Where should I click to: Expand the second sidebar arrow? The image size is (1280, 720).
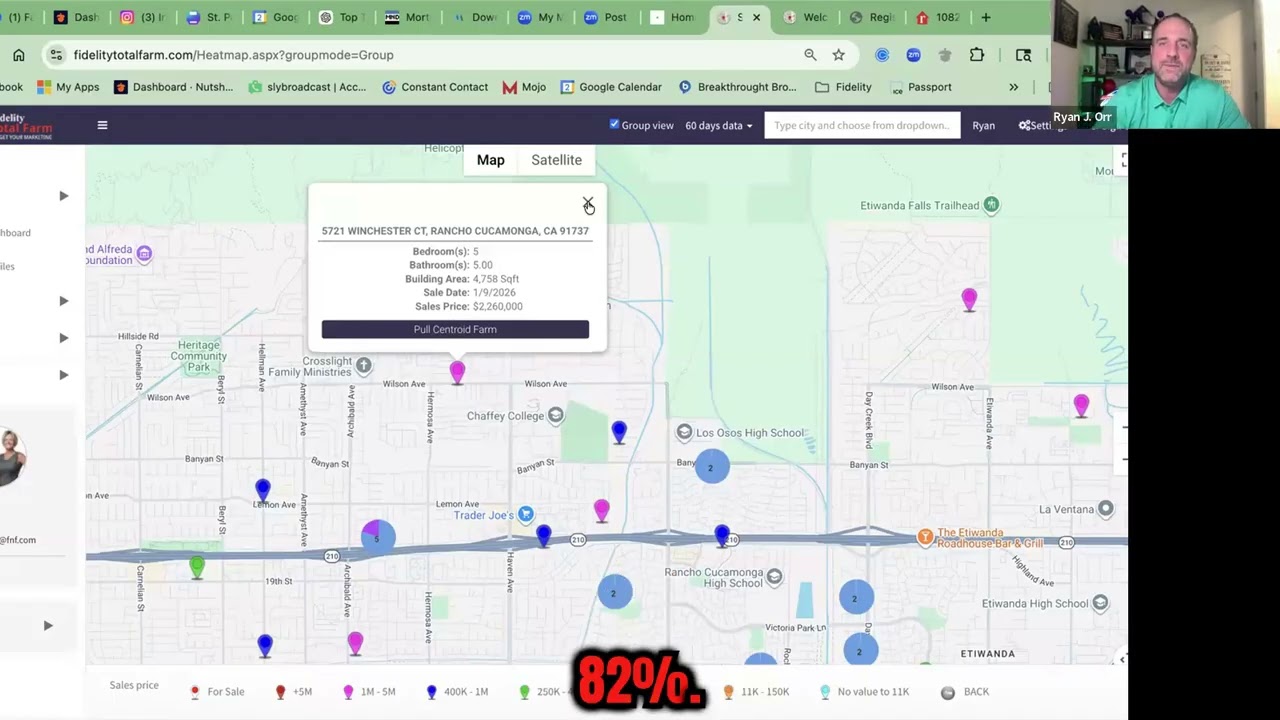tap(63, 301)
